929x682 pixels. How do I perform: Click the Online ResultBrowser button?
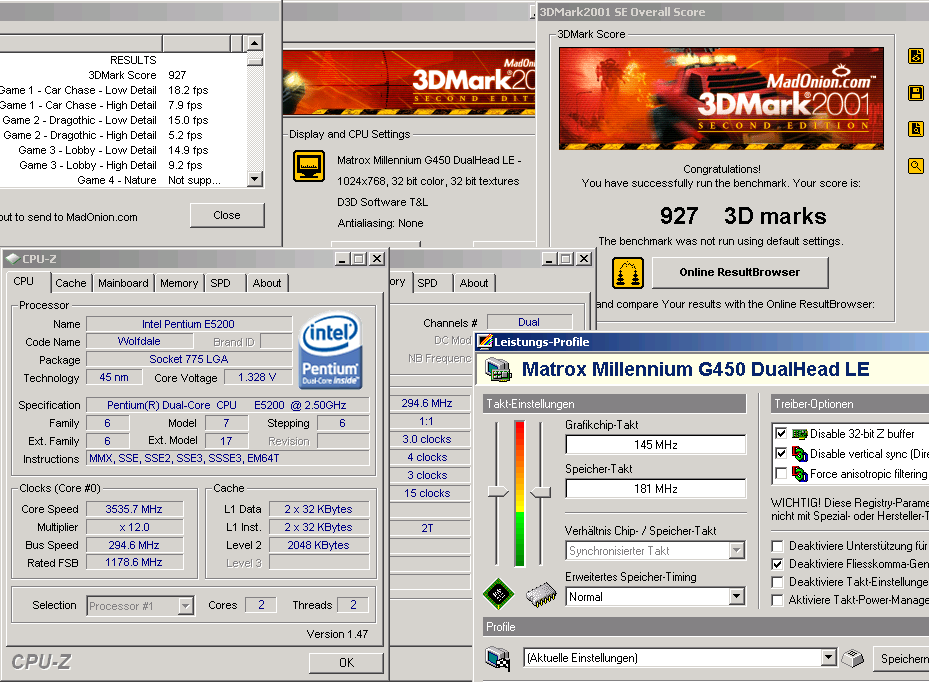[740, 273]
